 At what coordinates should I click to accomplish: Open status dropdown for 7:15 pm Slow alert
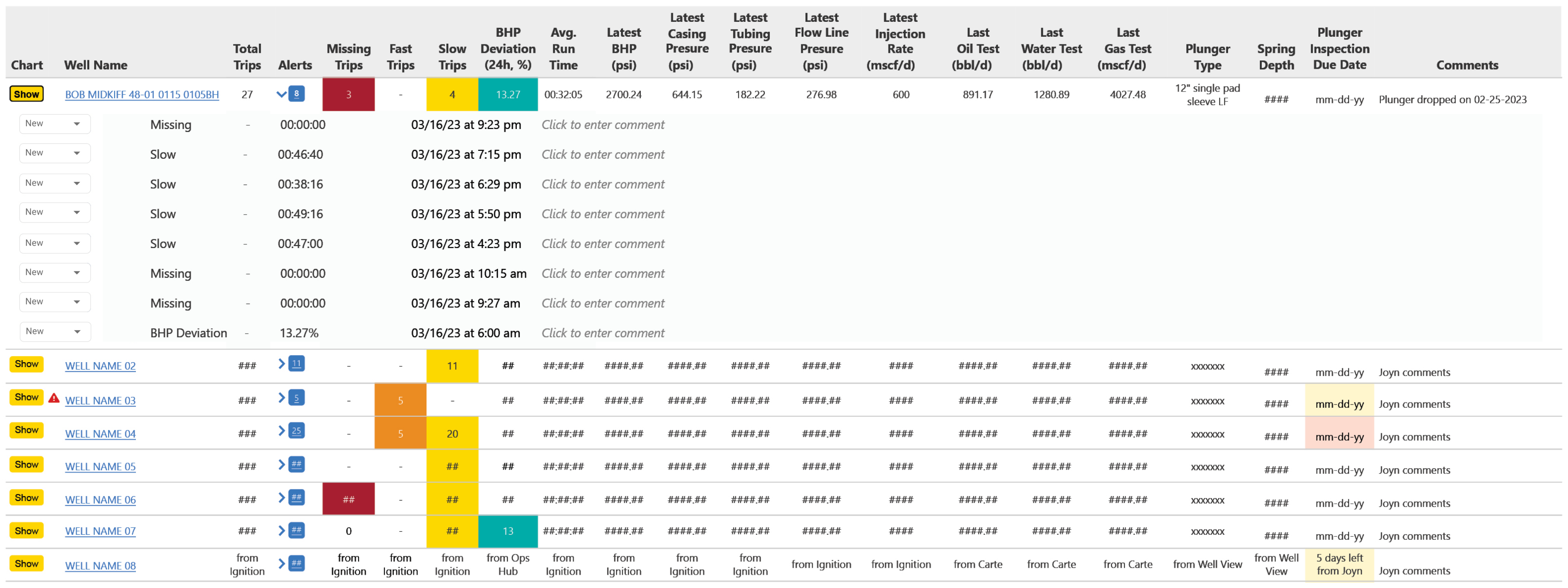(x=54, y=153)
